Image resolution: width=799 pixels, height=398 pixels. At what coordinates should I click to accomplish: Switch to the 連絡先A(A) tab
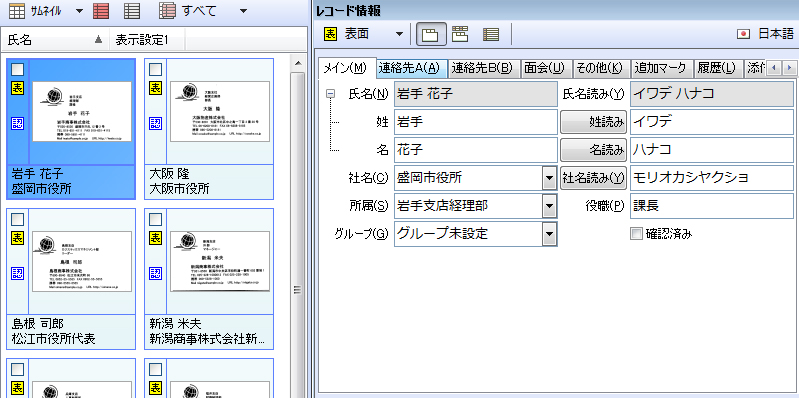(x=412, y=68)
